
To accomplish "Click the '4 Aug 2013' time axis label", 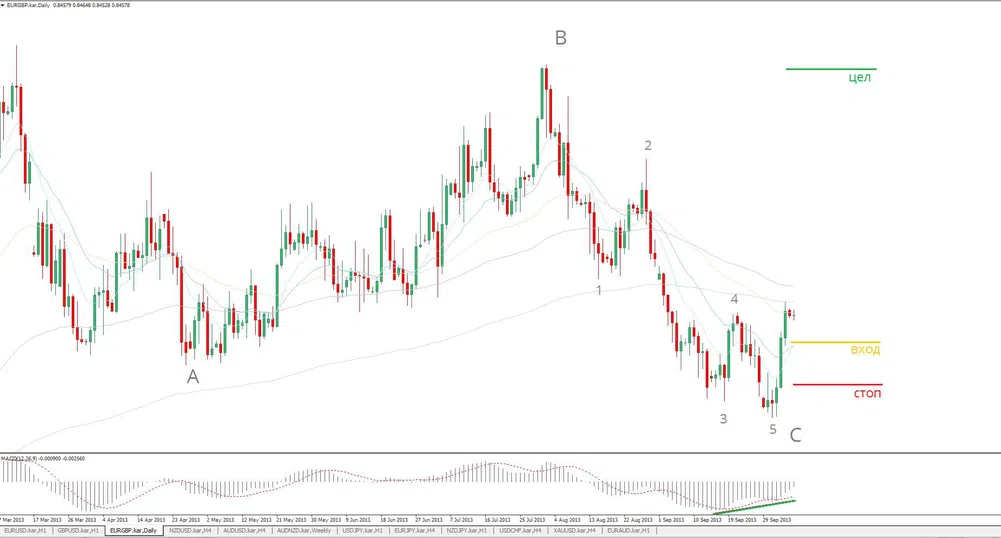I will click(567, 520).
